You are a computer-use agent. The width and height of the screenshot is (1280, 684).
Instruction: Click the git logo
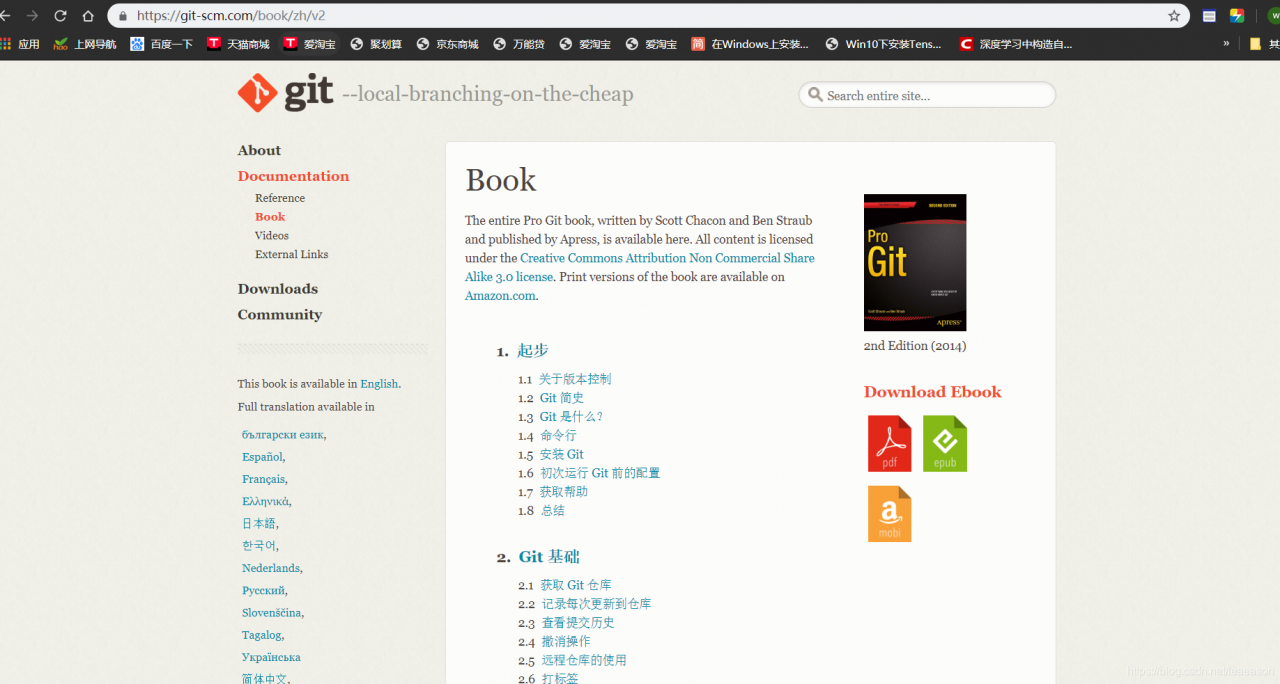tap(285, 92)
